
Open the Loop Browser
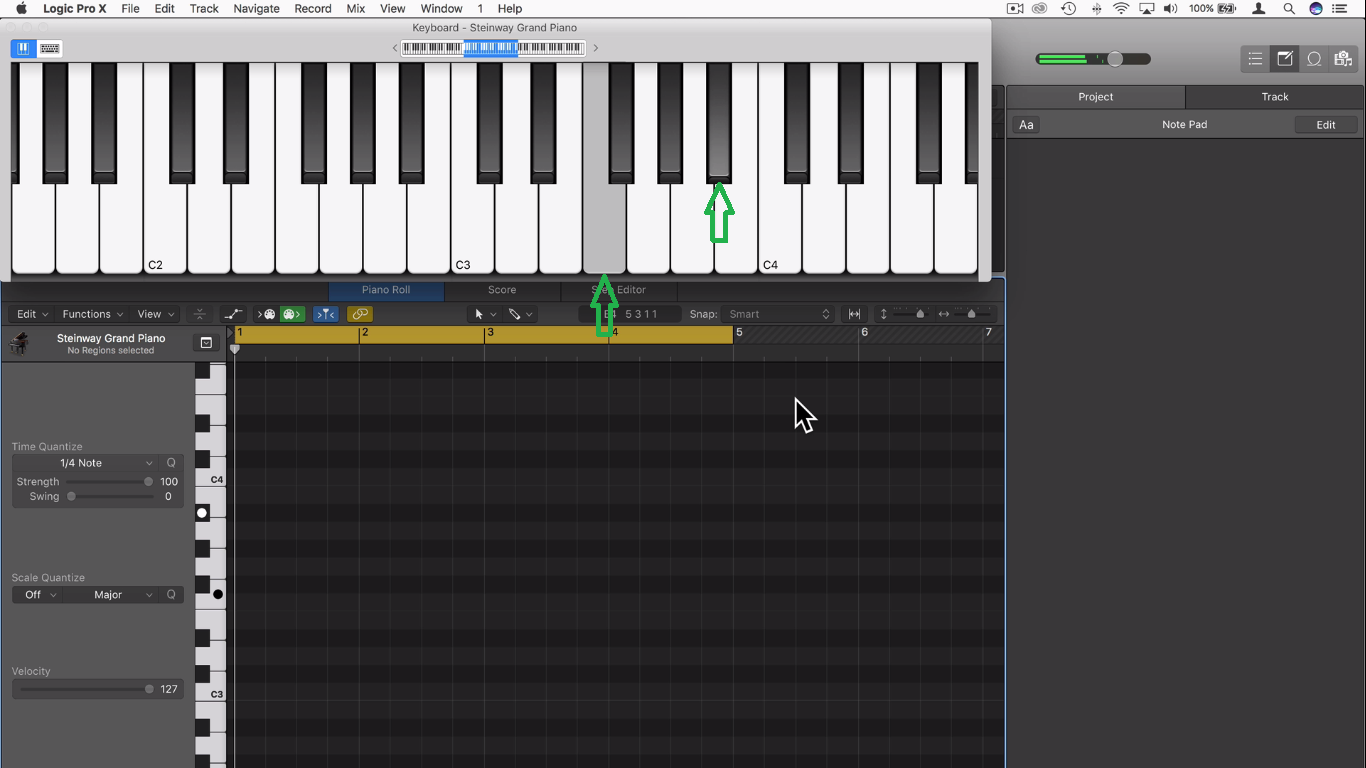[1314, 59]
